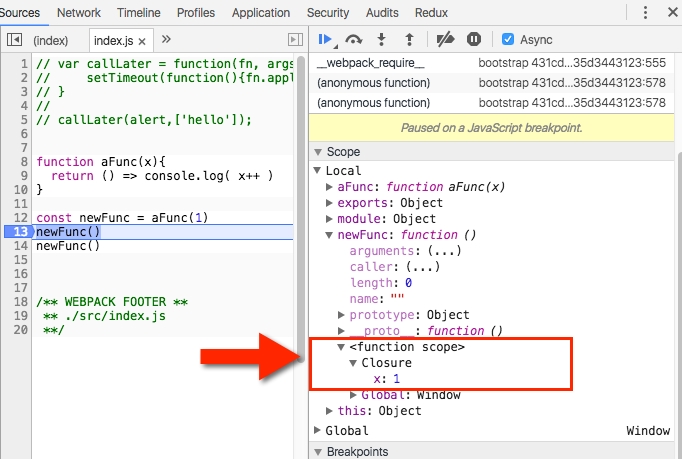Screen dimensions: 682x459
Task: Expand the aFunc entry in Local scope
Action: pos(330,187)
